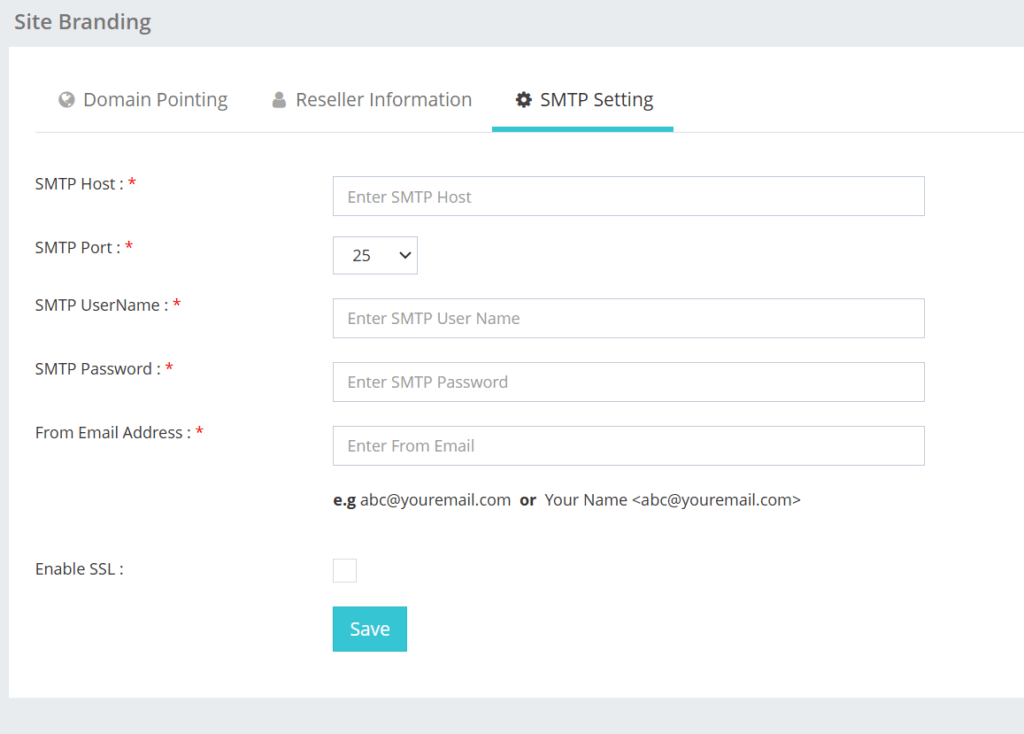This screenshot has height=734, width=1024.
Task: Enable the SSL checkbox
Action: point(345,570)
